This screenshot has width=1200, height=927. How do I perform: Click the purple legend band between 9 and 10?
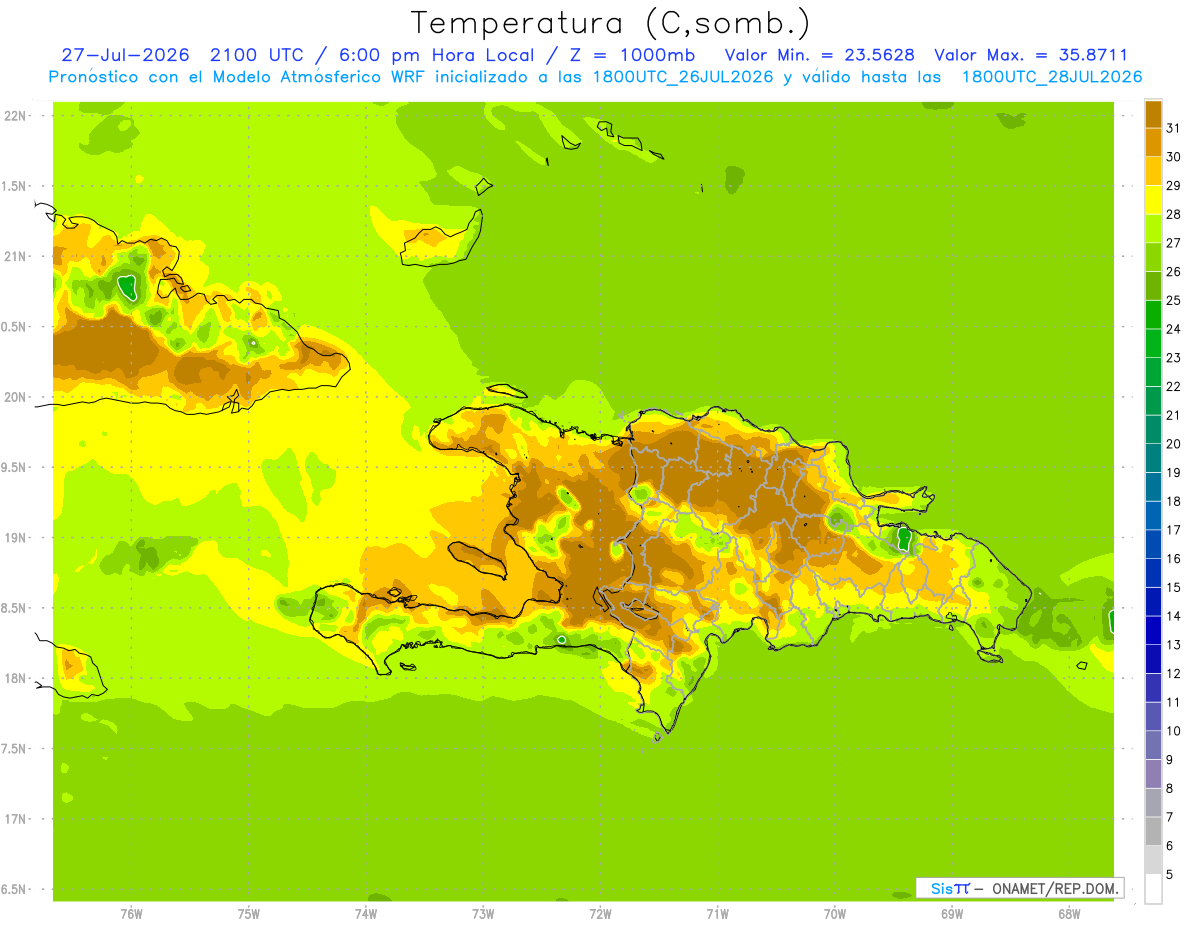pos(1153,745)
